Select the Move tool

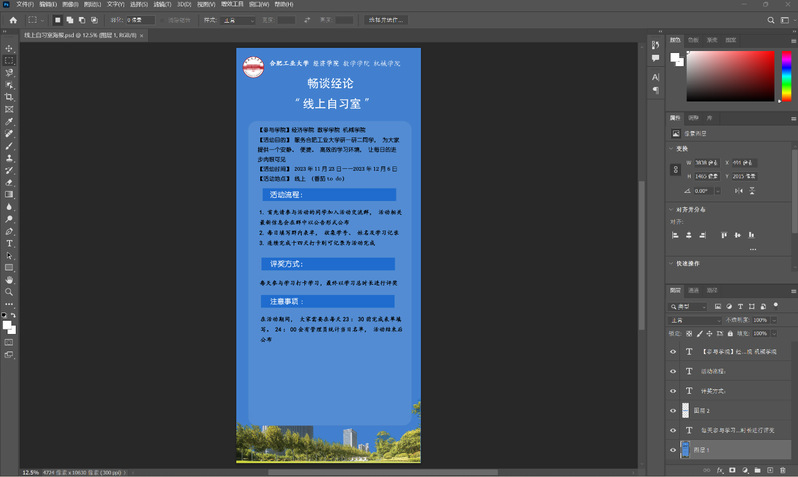coord(9,48)
